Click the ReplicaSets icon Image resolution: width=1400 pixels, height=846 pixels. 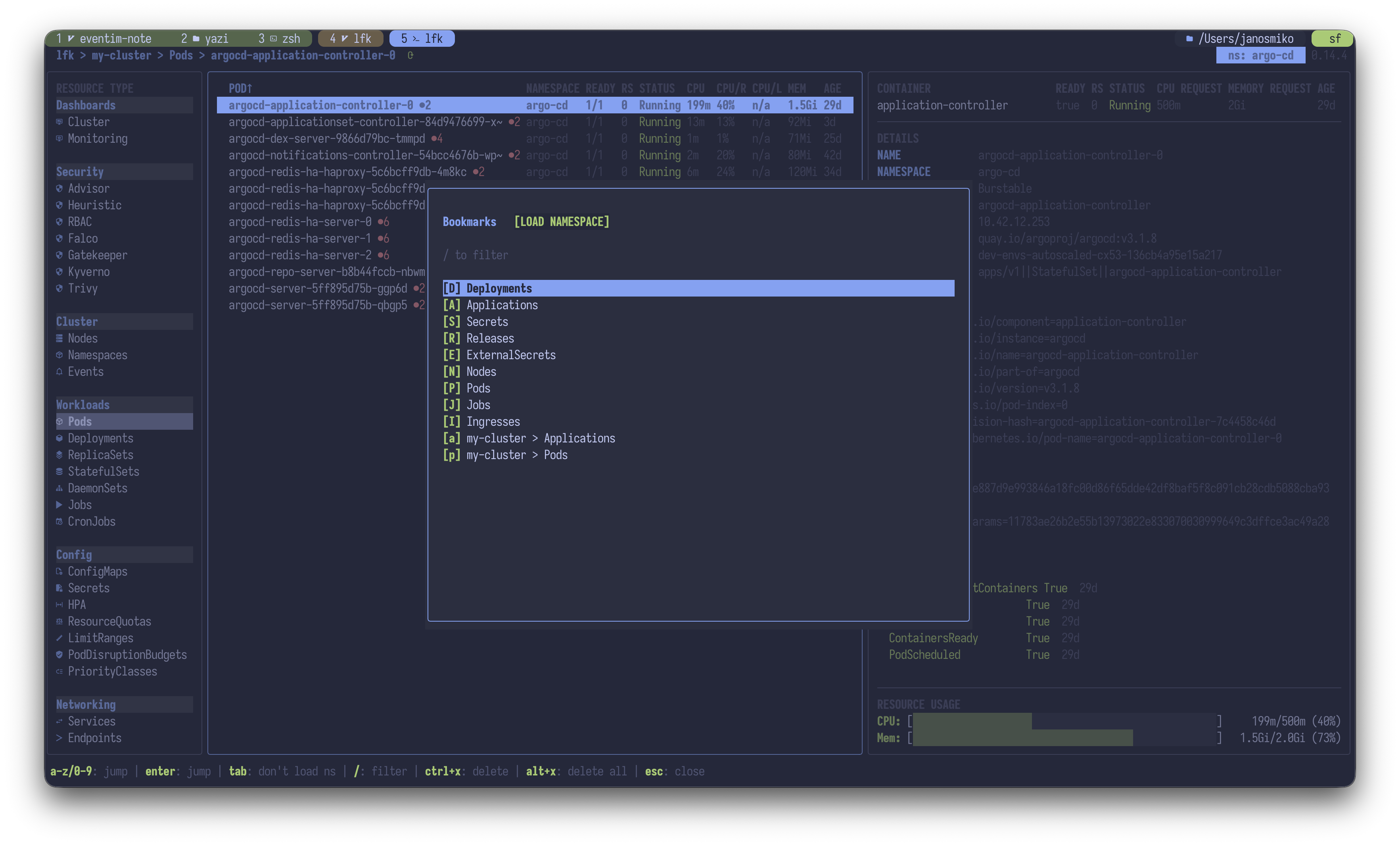click(x=59, y=455)
